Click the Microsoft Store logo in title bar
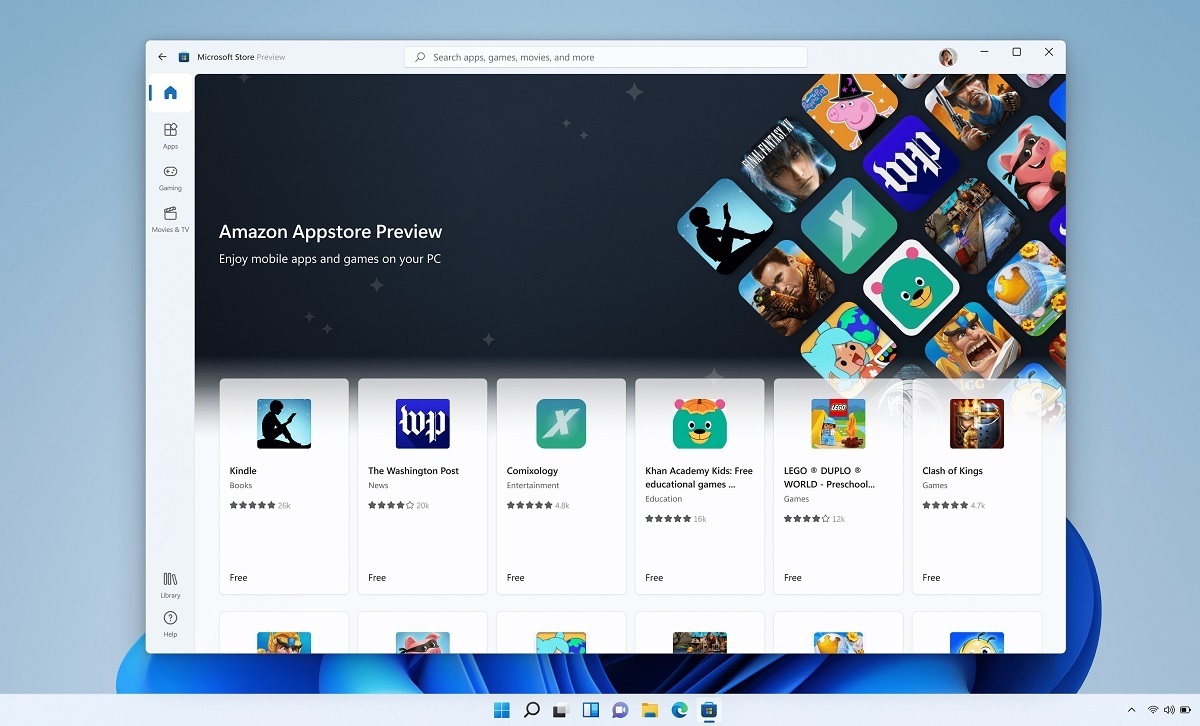 [183, 57]
